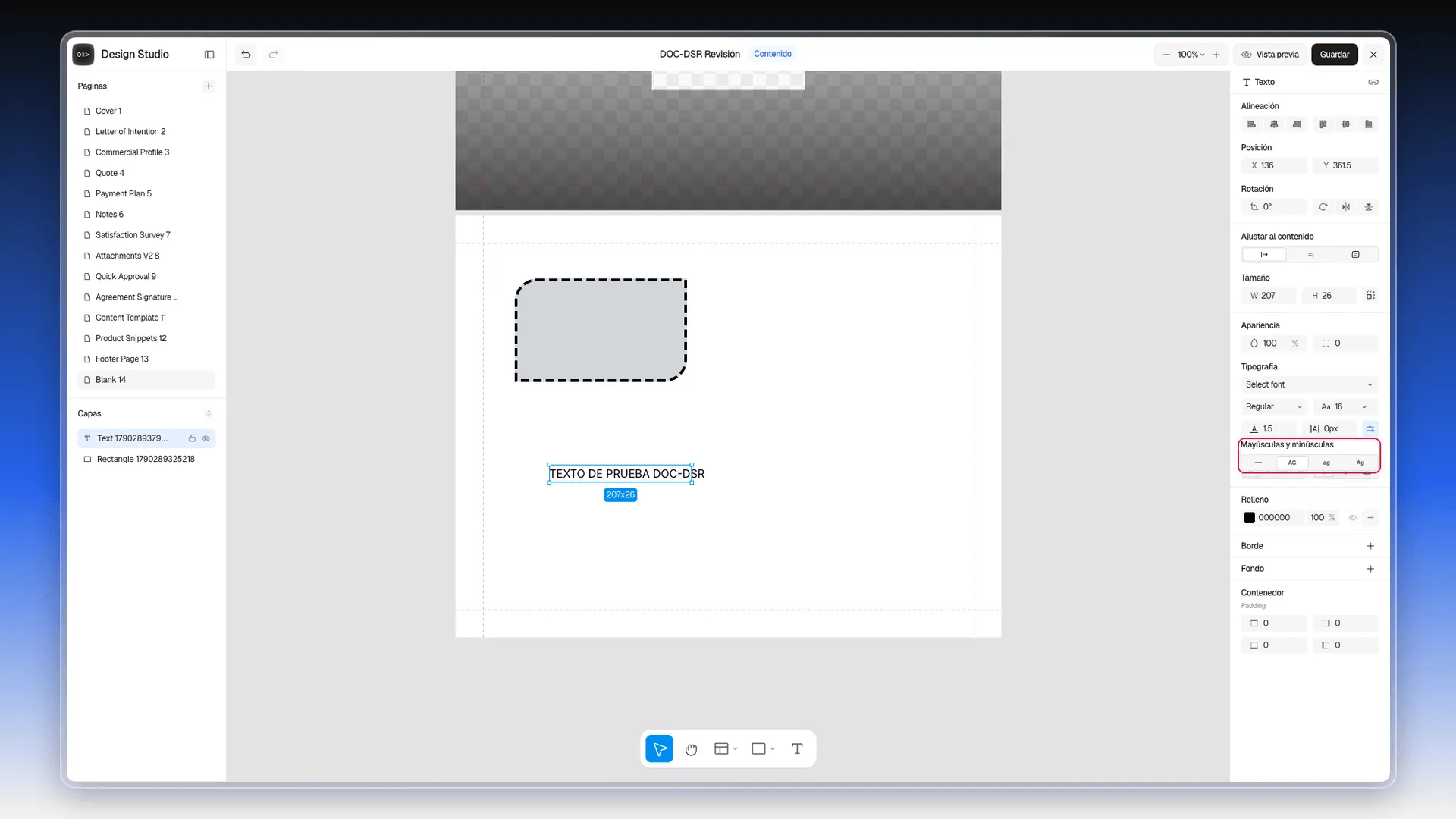Redo the last undone action
The height and width of the screenshot is (819, 1456).
274,55
